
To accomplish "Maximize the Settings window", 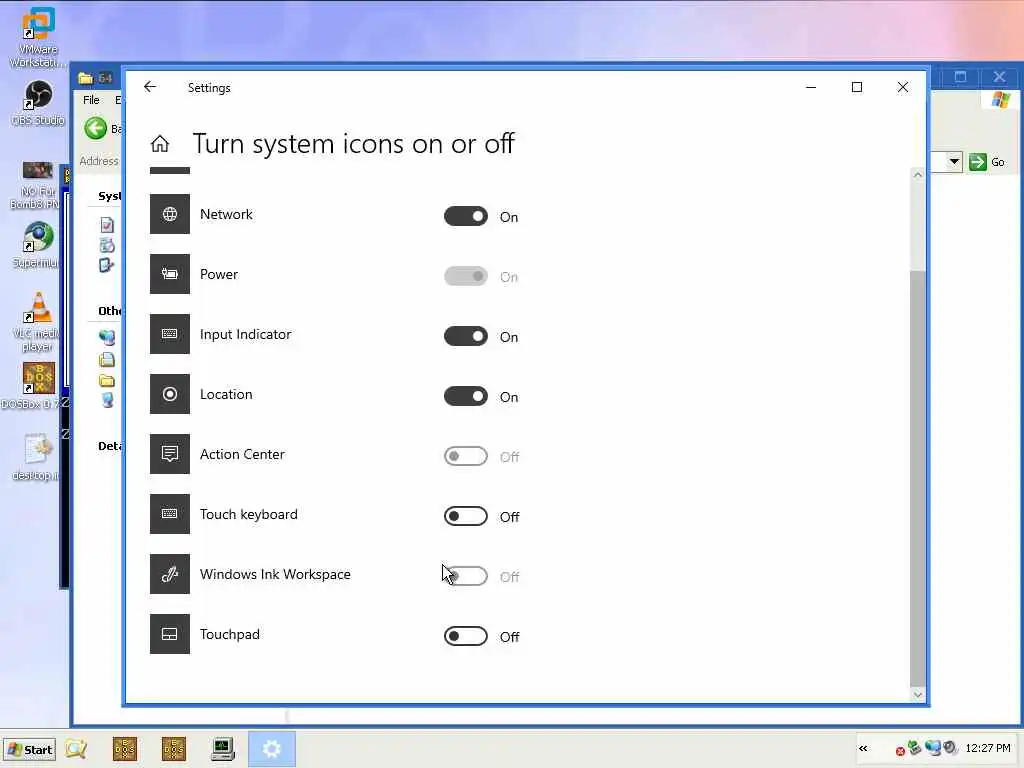I will pyautogui.click(x=857, y=87).
